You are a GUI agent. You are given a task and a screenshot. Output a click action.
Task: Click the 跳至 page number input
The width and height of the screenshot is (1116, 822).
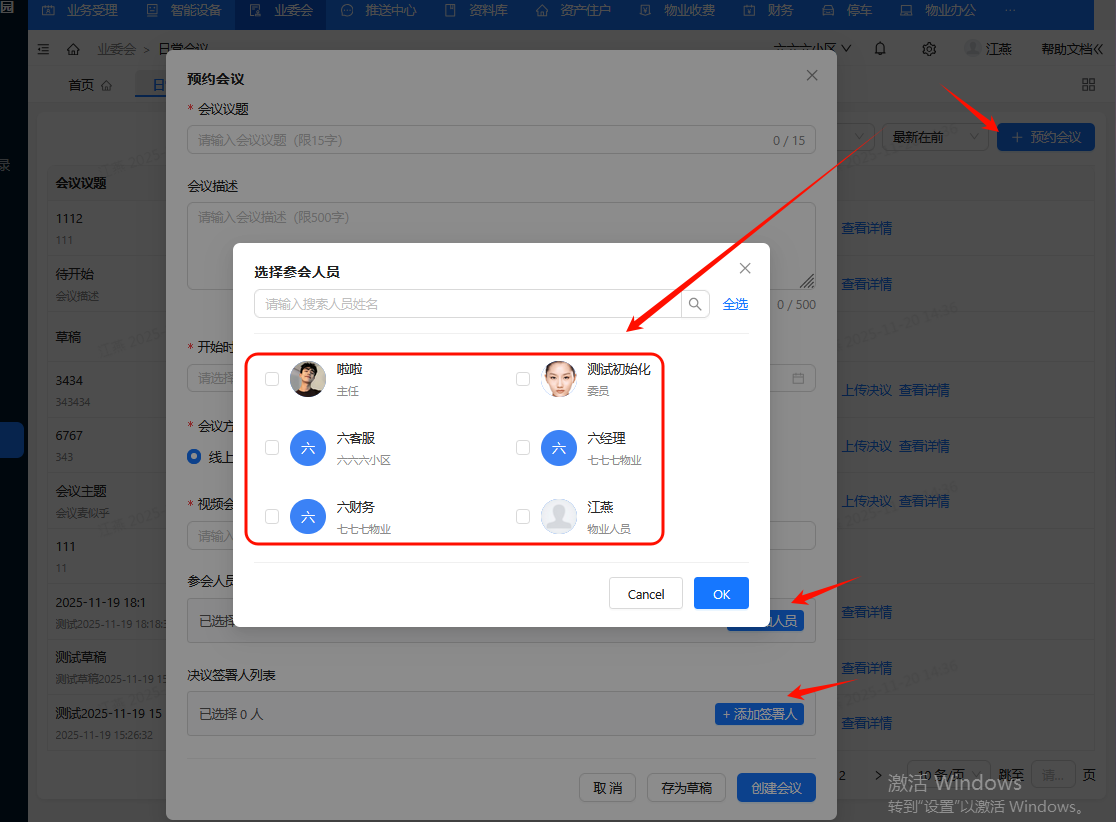[1053, 774]
